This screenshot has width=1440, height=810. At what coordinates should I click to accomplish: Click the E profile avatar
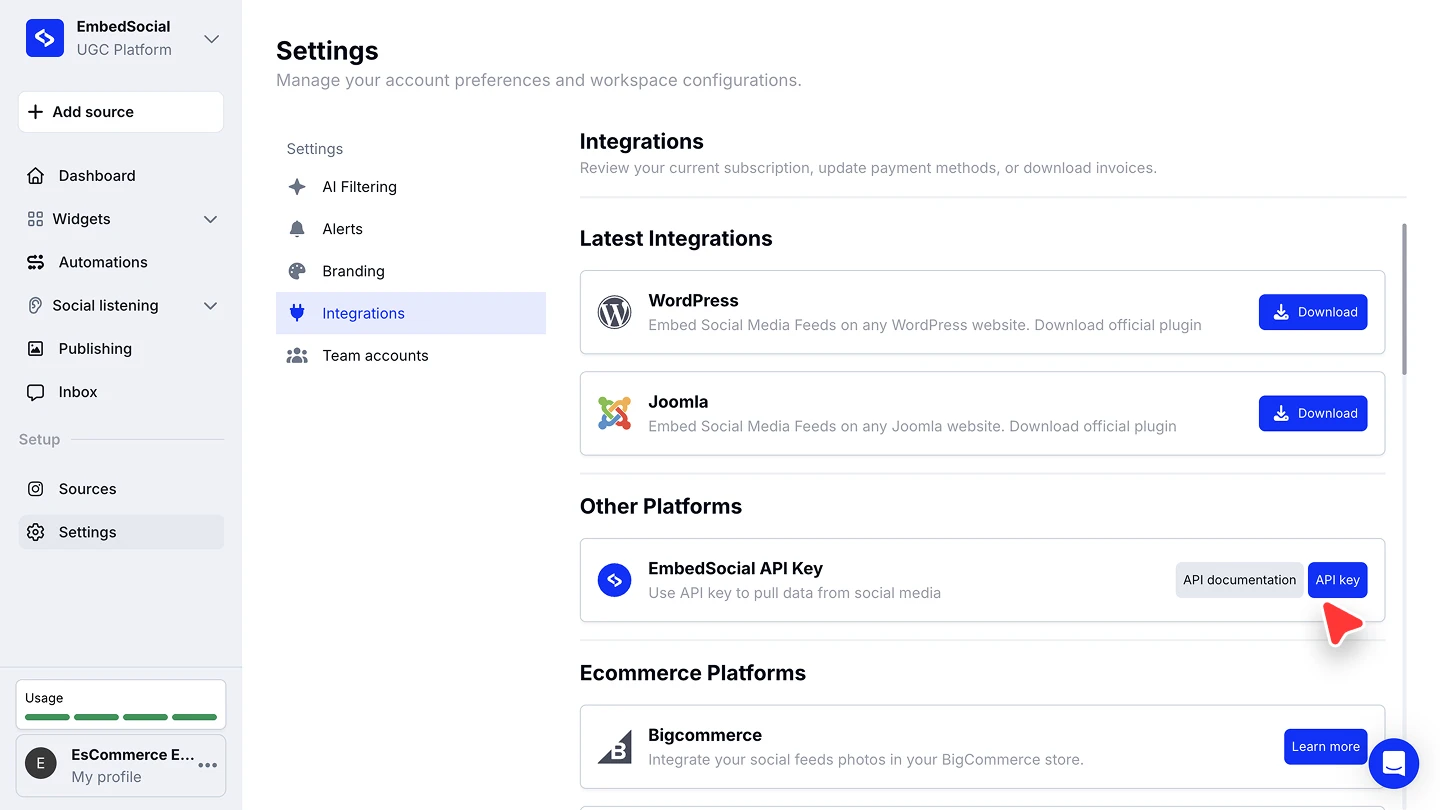click(x=41, y=764)
